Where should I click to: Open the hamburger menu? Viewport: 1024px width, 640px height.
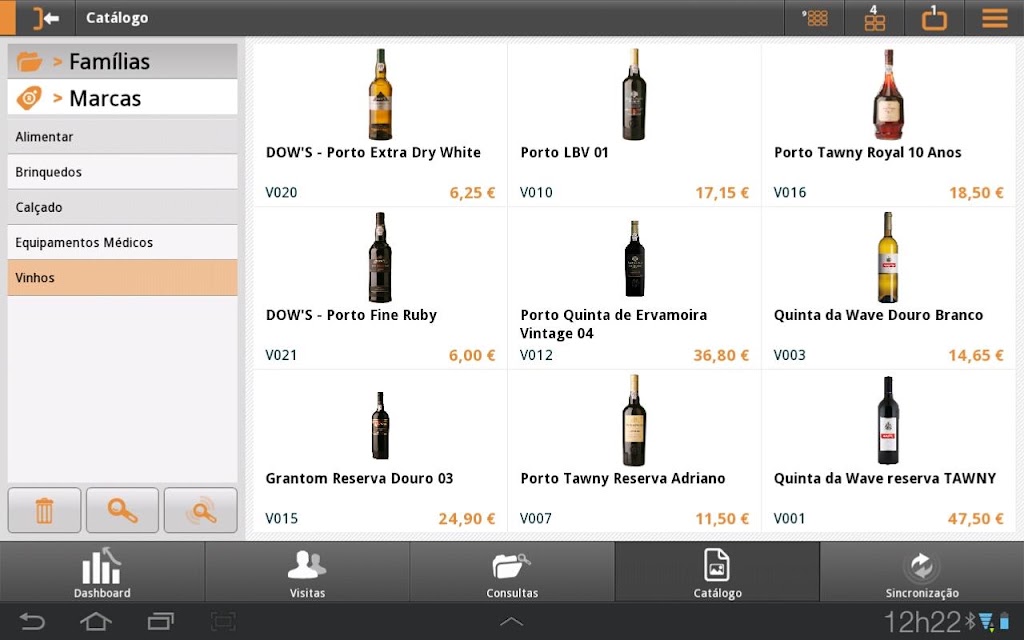(995, 18)
